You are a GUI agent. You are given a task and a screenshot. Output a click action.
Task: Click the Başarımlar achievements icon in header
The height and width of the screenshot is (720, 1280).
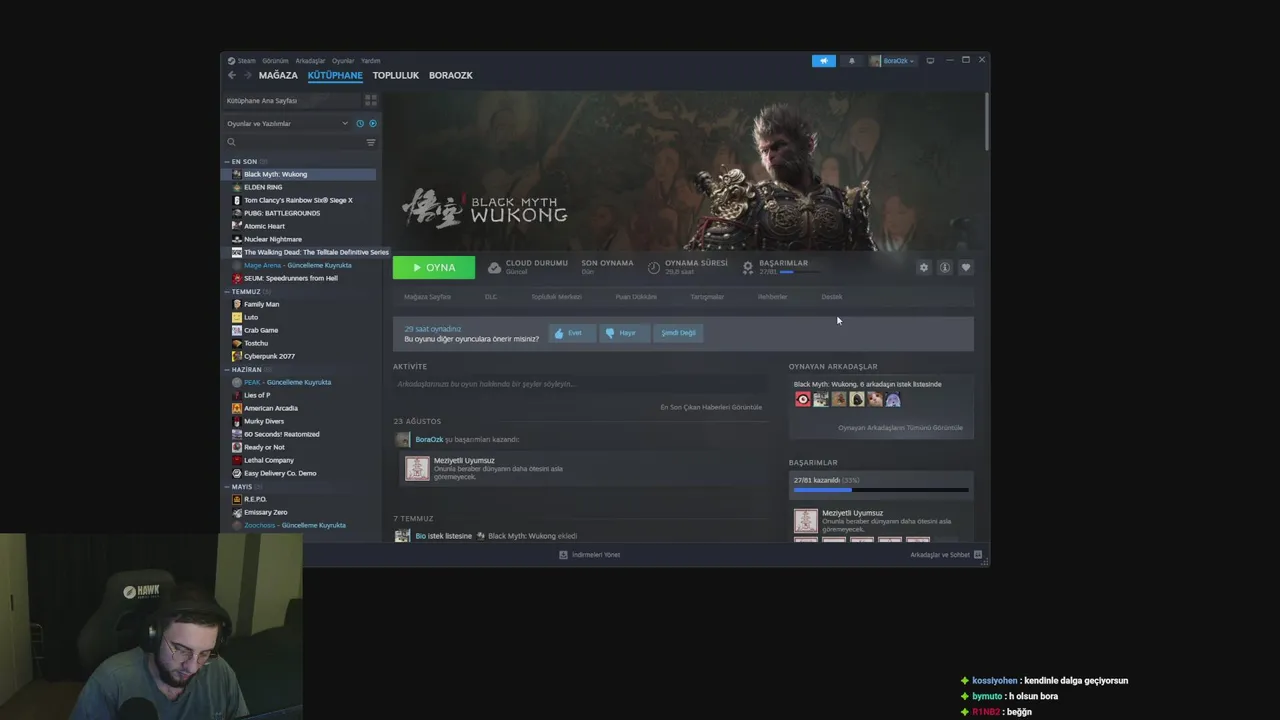tap(748, 268)
